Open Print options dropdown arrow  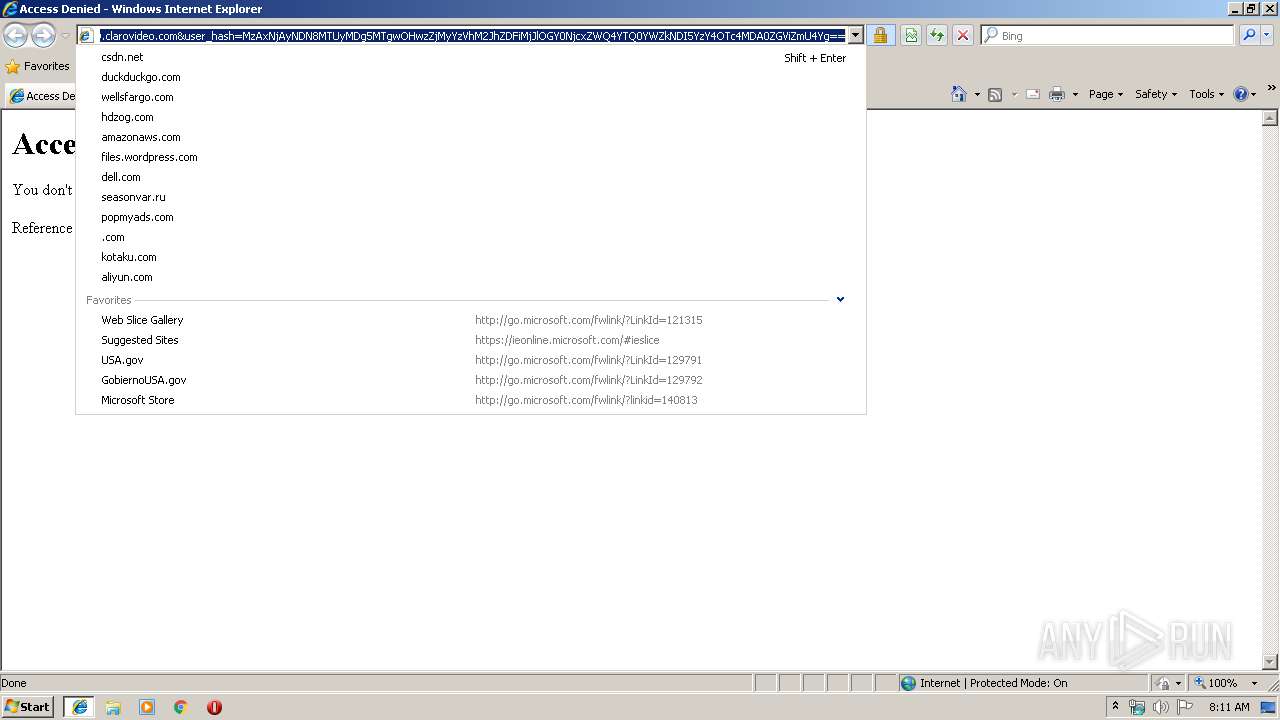click(x=1075, y=95)
